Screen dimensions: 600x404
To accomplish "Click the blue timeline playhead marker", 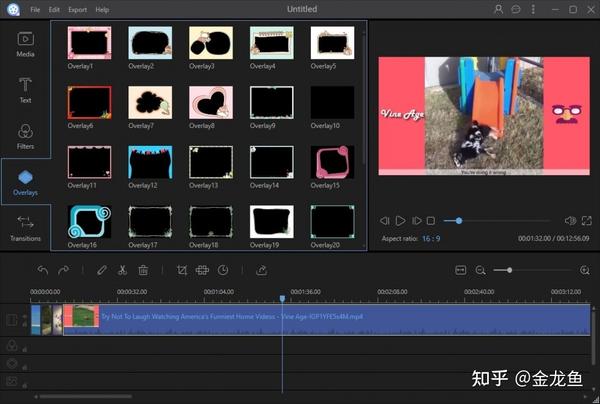I will 282,298.
